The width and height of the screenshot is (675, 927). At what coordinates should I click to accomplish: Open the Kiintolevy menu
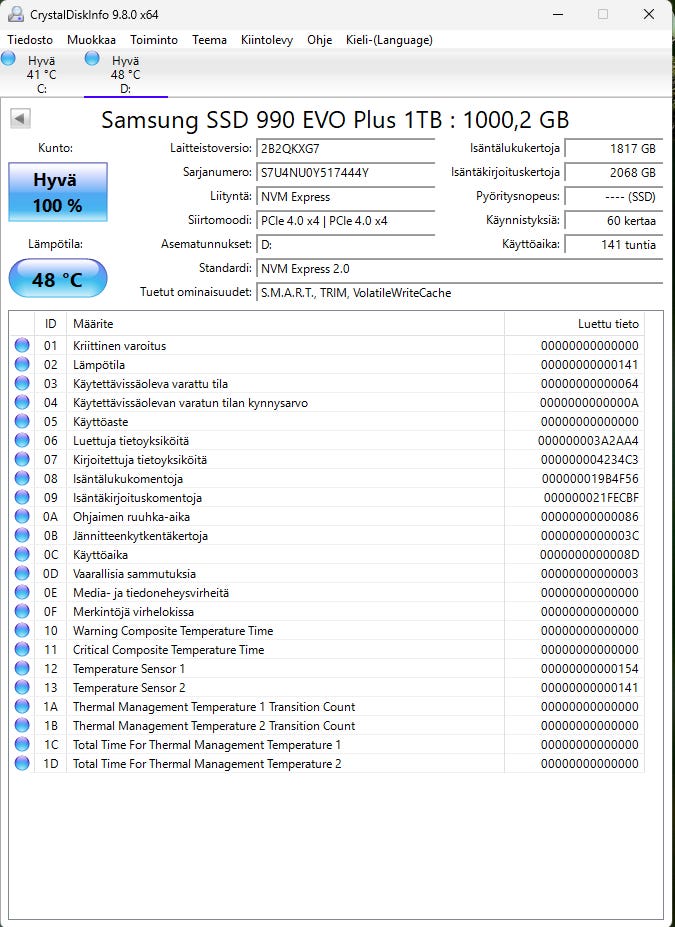coord(267,40)
